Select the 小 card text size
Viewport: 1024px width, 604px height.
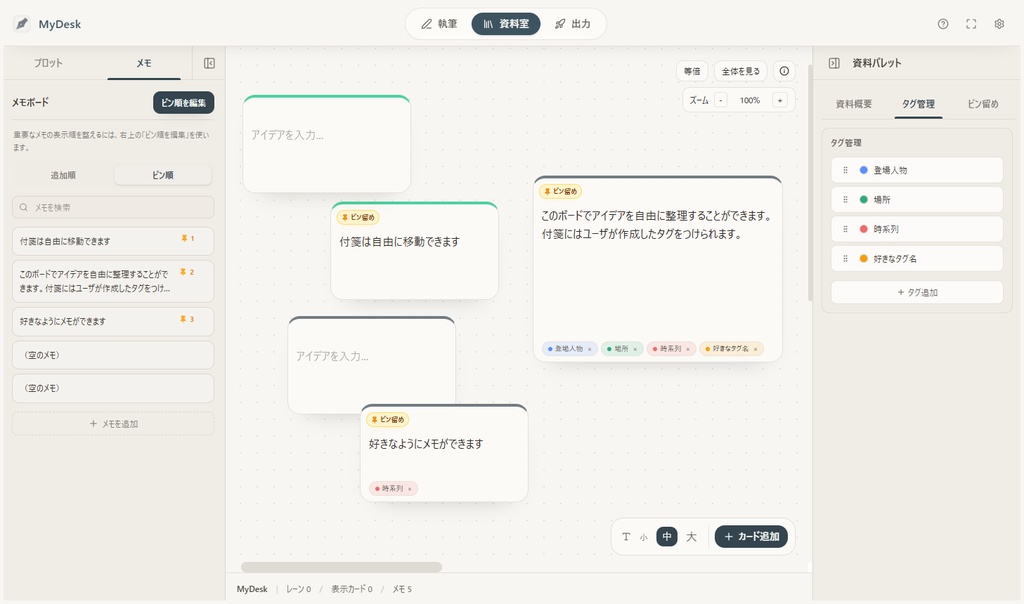click(x=644, y=536)
